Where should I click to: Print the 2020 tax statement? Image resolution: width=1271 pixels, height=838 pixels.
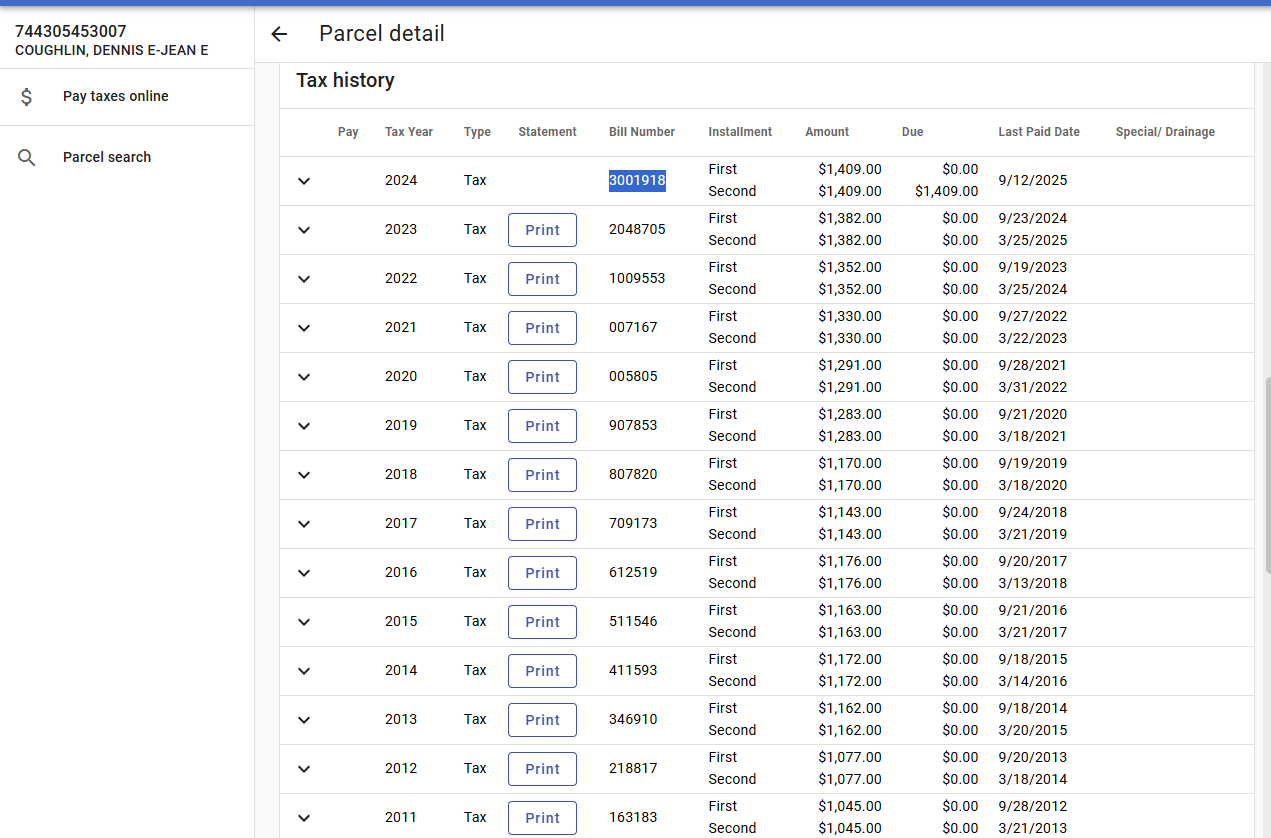click(542, 377)
